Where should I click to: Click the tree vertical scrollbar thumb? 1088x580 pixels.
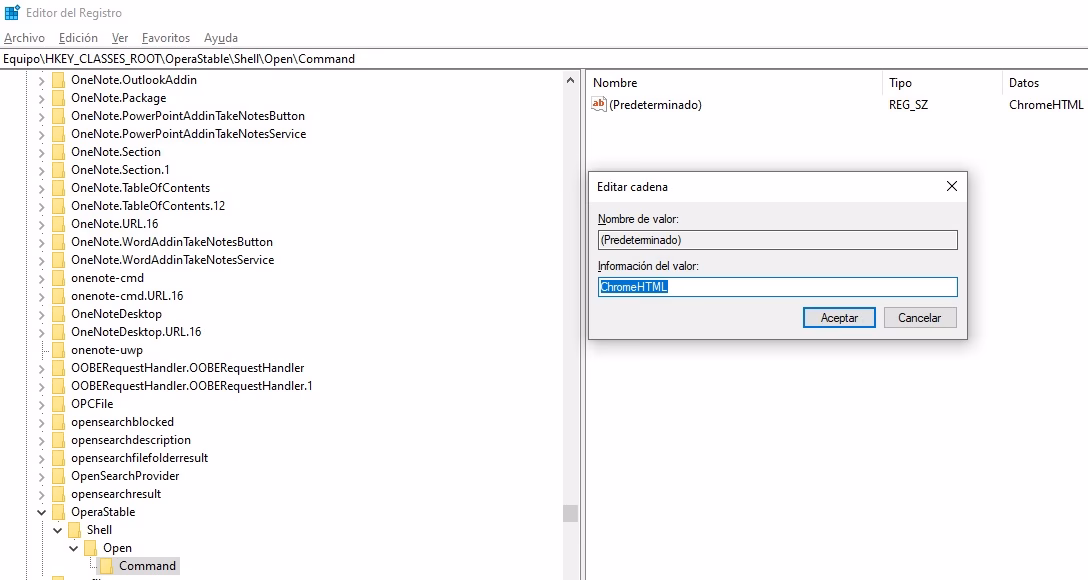coord(570,513)
